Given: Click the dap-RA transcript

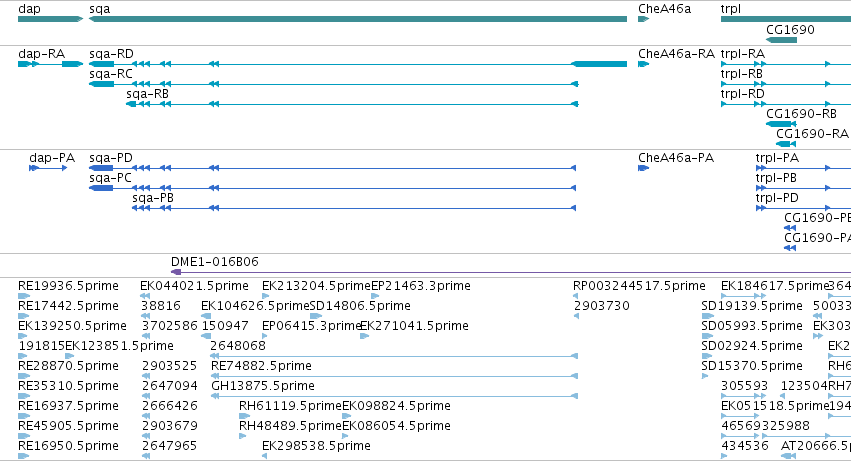Looking at the screenshot, I should 50,64.
